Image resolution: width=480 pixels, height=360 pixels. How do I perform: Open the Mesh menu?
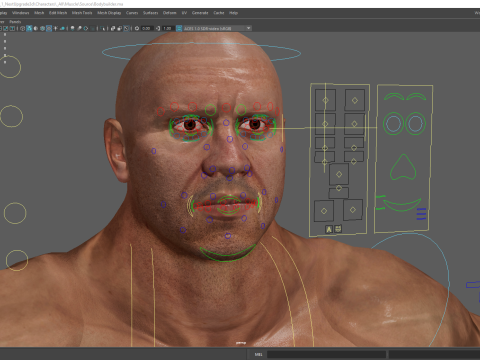coord(39,13)
